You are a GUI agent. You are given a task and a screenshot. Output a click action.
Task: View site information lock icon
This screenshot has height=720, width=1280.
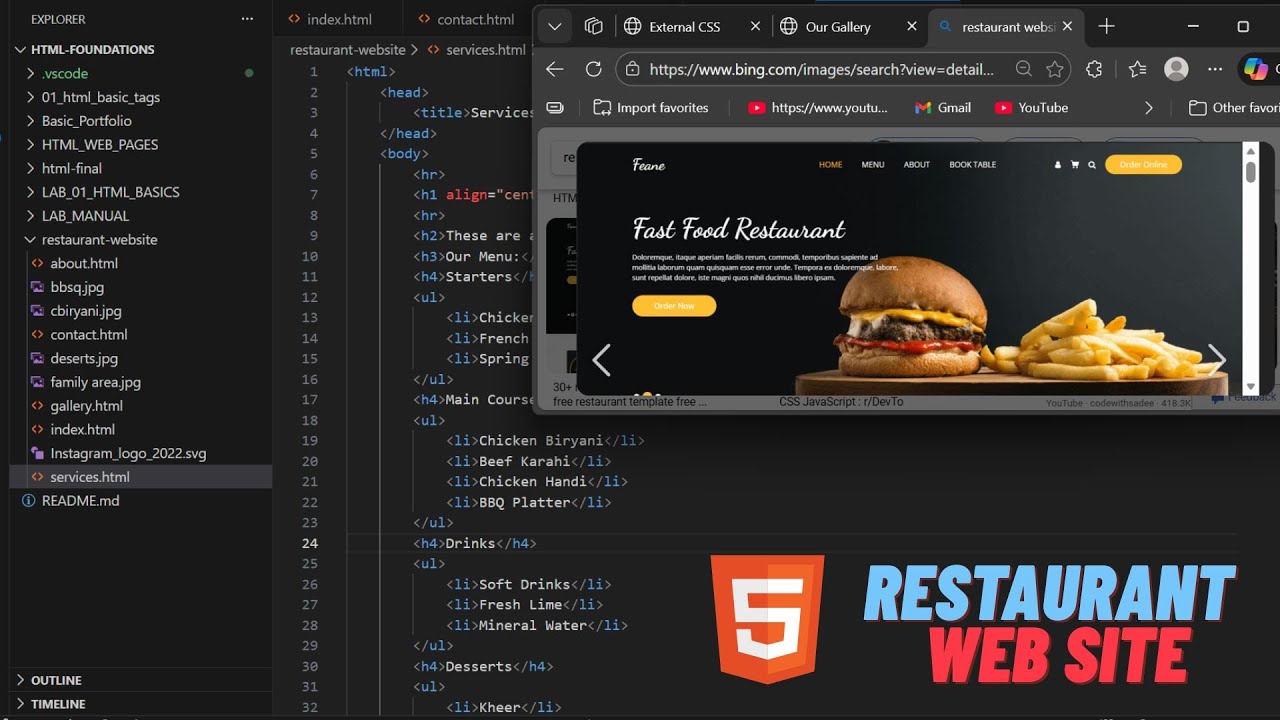[x=631, y=69]
